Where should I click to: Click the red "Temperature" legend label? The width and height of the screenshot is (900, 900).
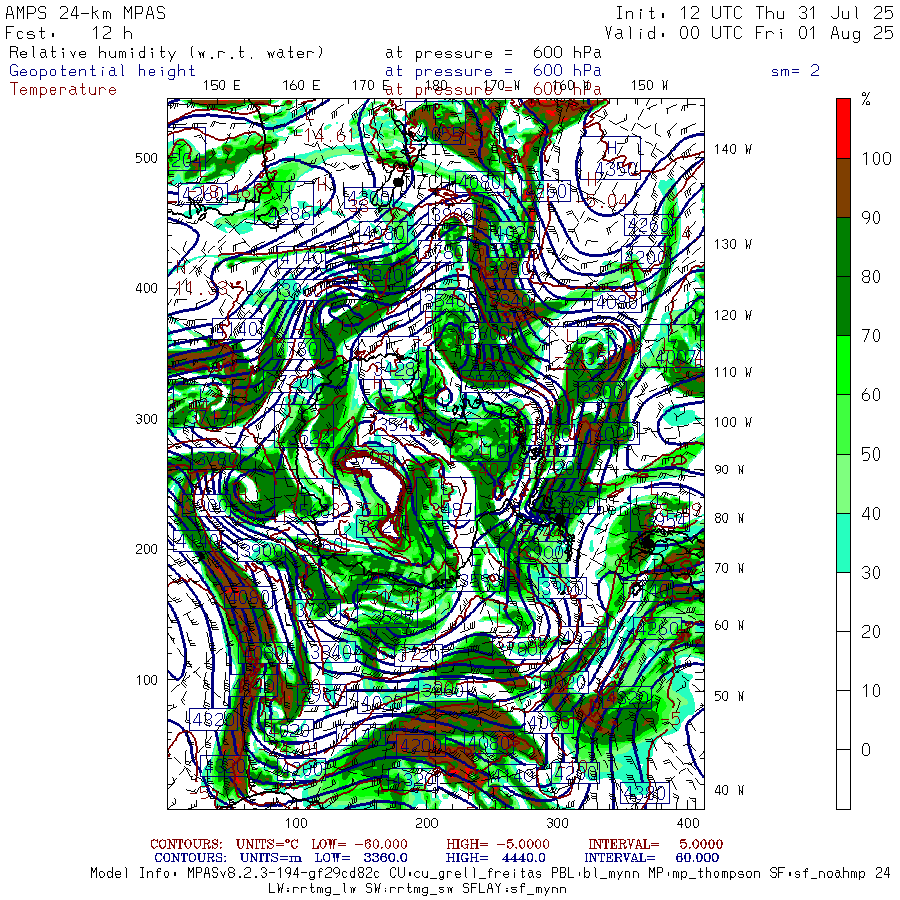point(63,90)
